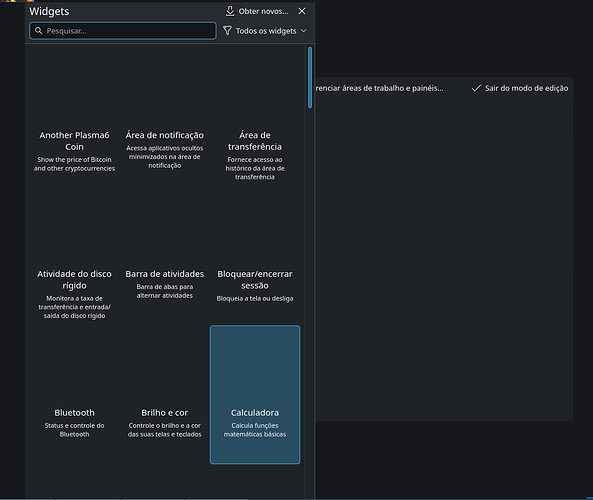The width and height of the screenshot is (593, 500).
Task: Click the magnifier icon in search field
Action: click(x=39, y=31)
